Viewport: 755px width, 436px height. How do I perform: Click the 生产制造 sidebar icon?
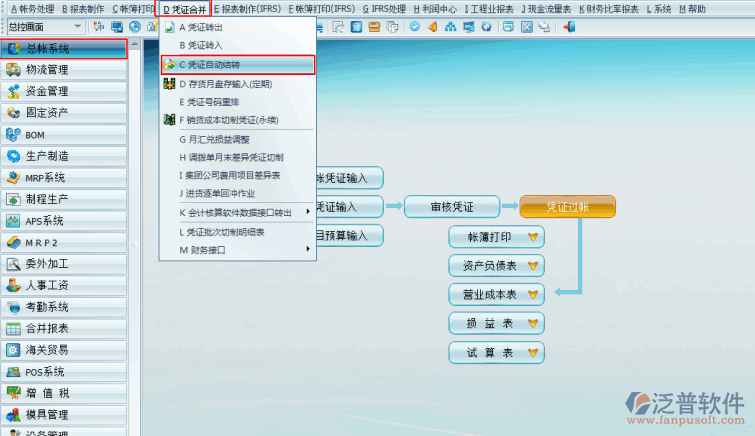pyautogui.click(x=14, y=156)
